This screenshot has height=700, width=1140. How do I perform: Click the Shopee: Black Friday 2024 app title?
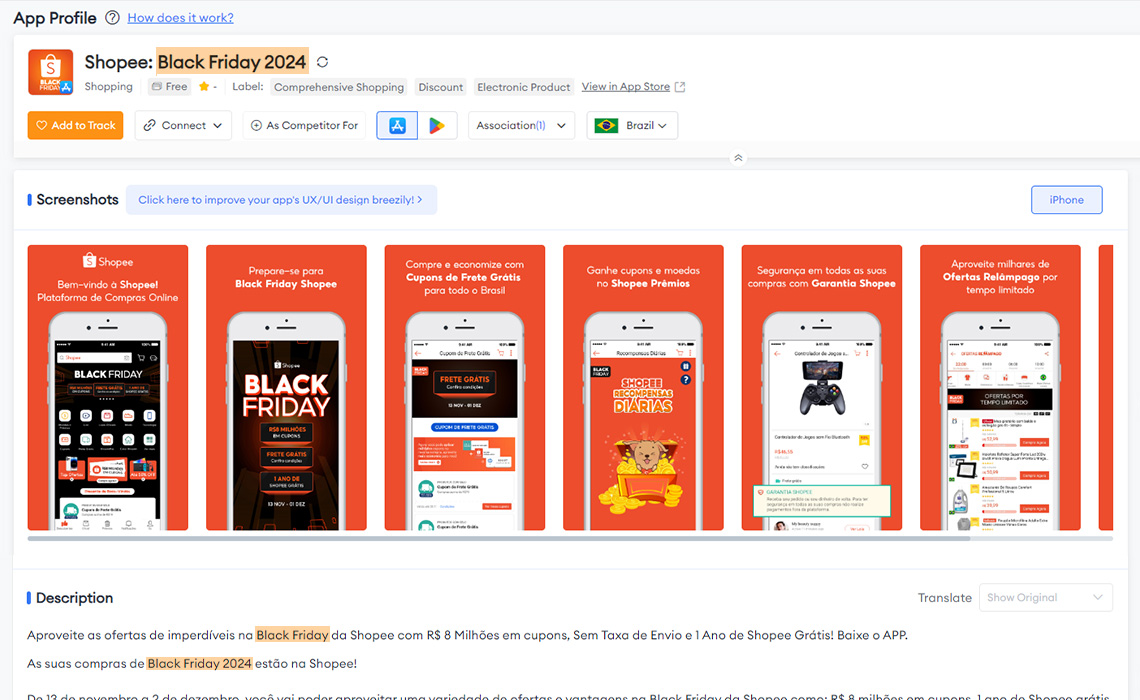pyautogui.click(x=195, y=62)
